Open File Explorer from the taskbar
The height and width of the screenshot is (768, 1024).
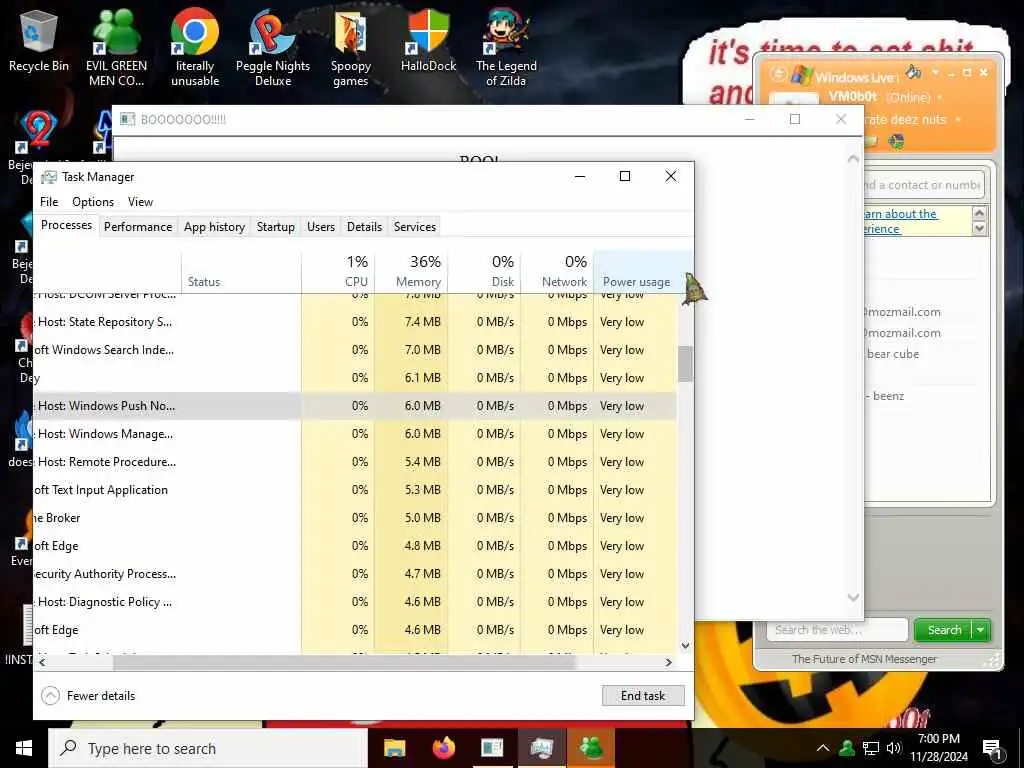point(394,748)
